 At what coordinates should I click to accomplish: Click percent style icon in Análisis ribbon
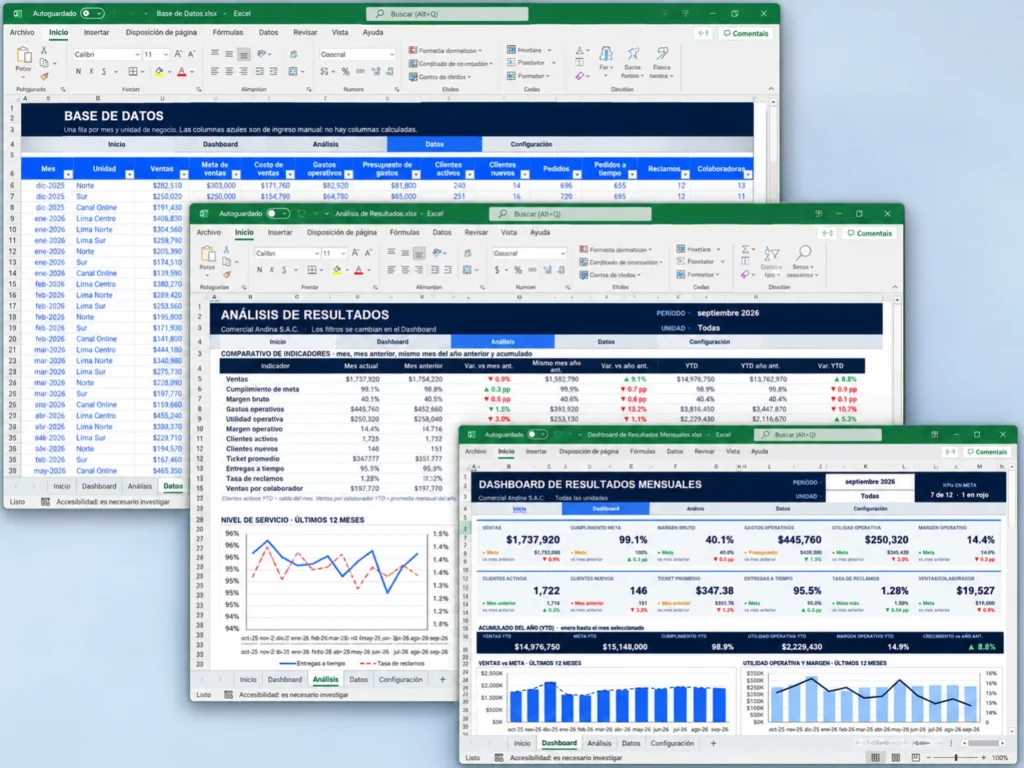[518, 270]
